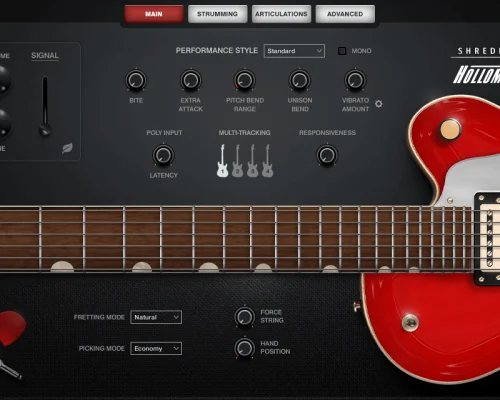This screenshot has height=400, width=500.
Task: Click the UNISON BEND knob
Action: pos(300,80)
